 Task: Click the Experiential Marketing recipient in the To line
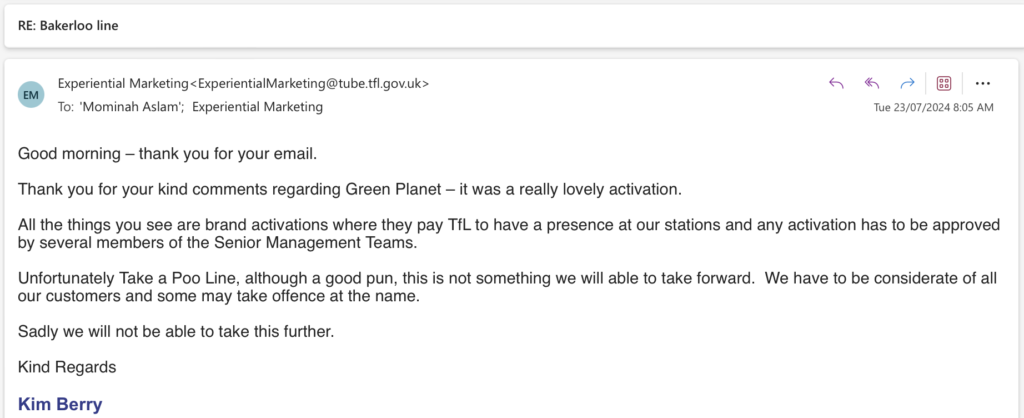click(x=257, y=107)
